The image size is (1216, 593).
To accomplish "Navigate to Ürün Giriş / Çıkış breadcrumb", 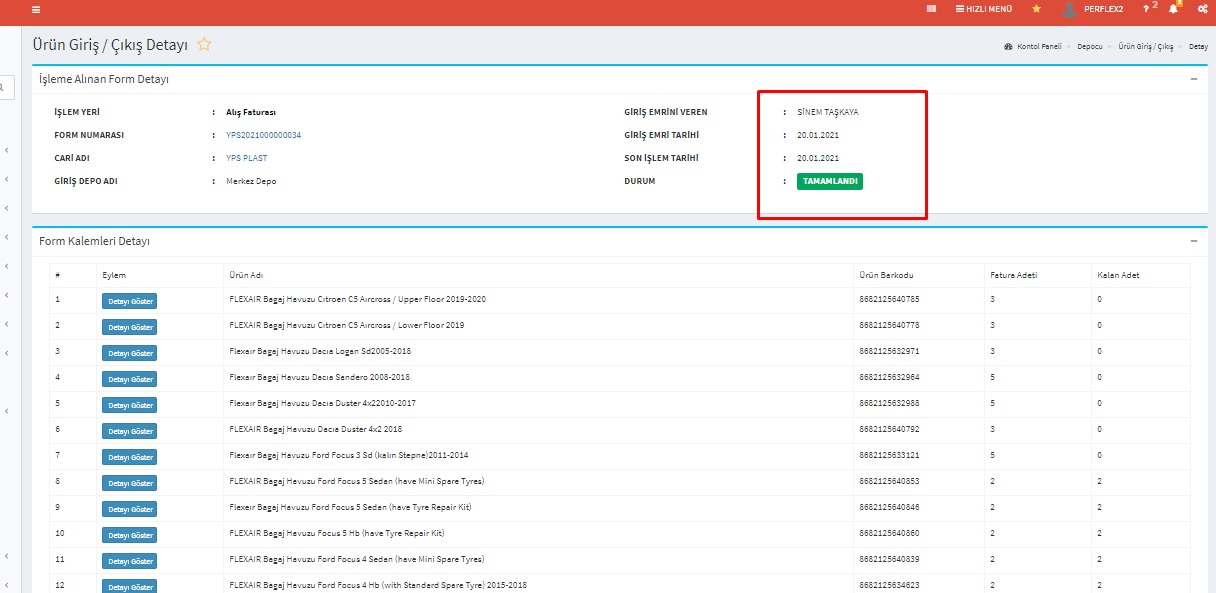I will [x=1145, y=47].
